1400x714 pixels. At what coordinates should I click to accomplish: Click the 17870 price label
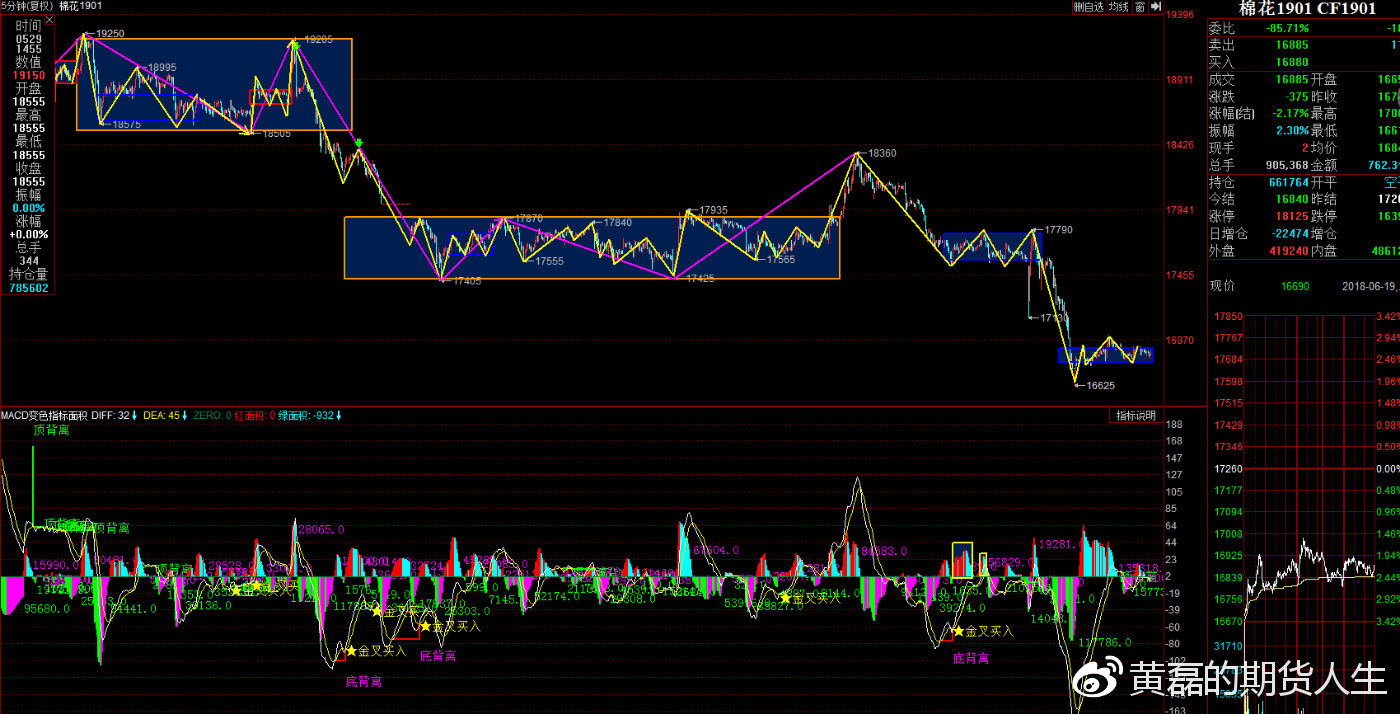528,218
